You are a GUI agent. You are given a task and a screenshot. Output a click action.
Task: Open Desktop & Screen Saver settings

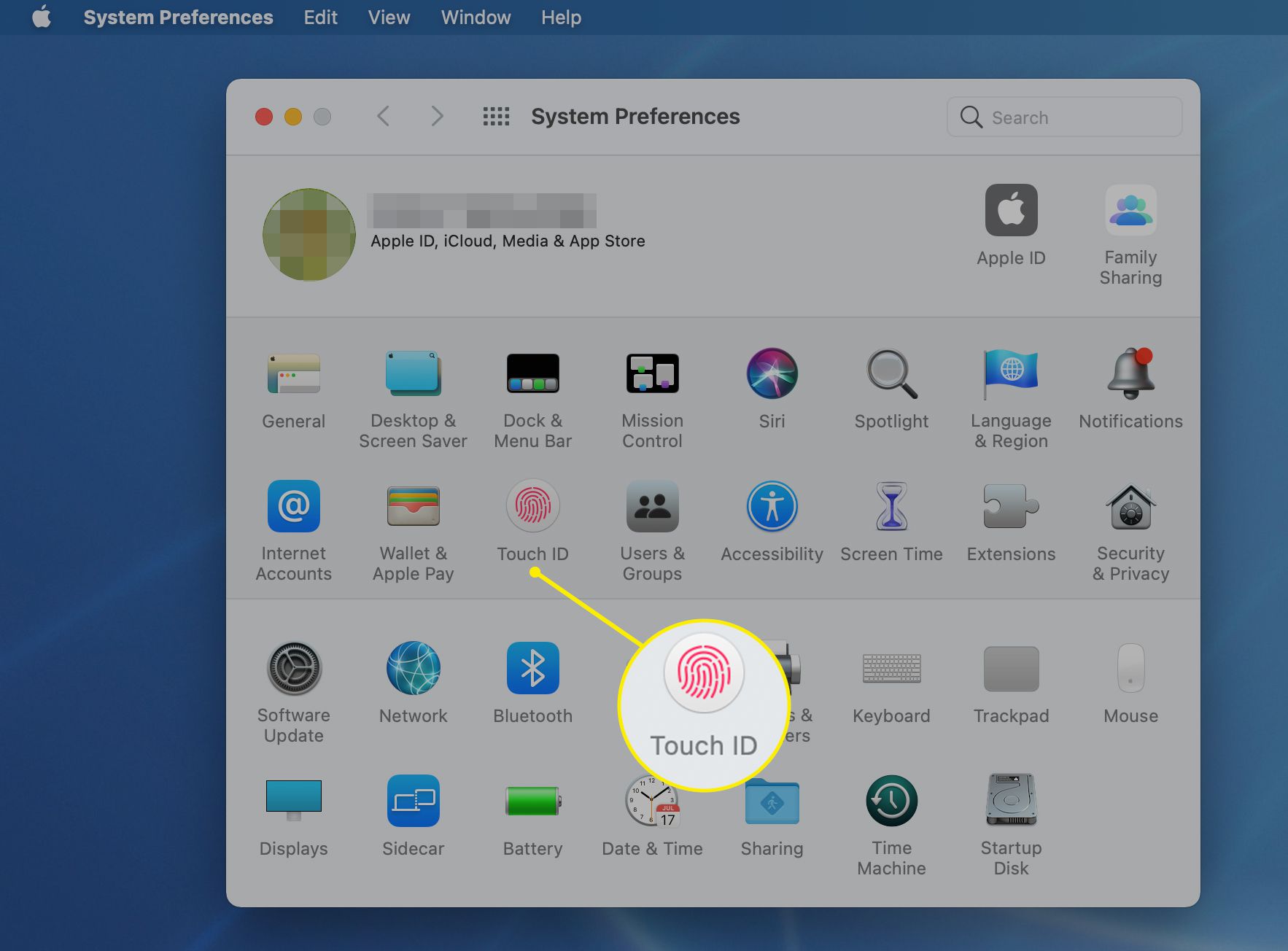pos(413,374)
